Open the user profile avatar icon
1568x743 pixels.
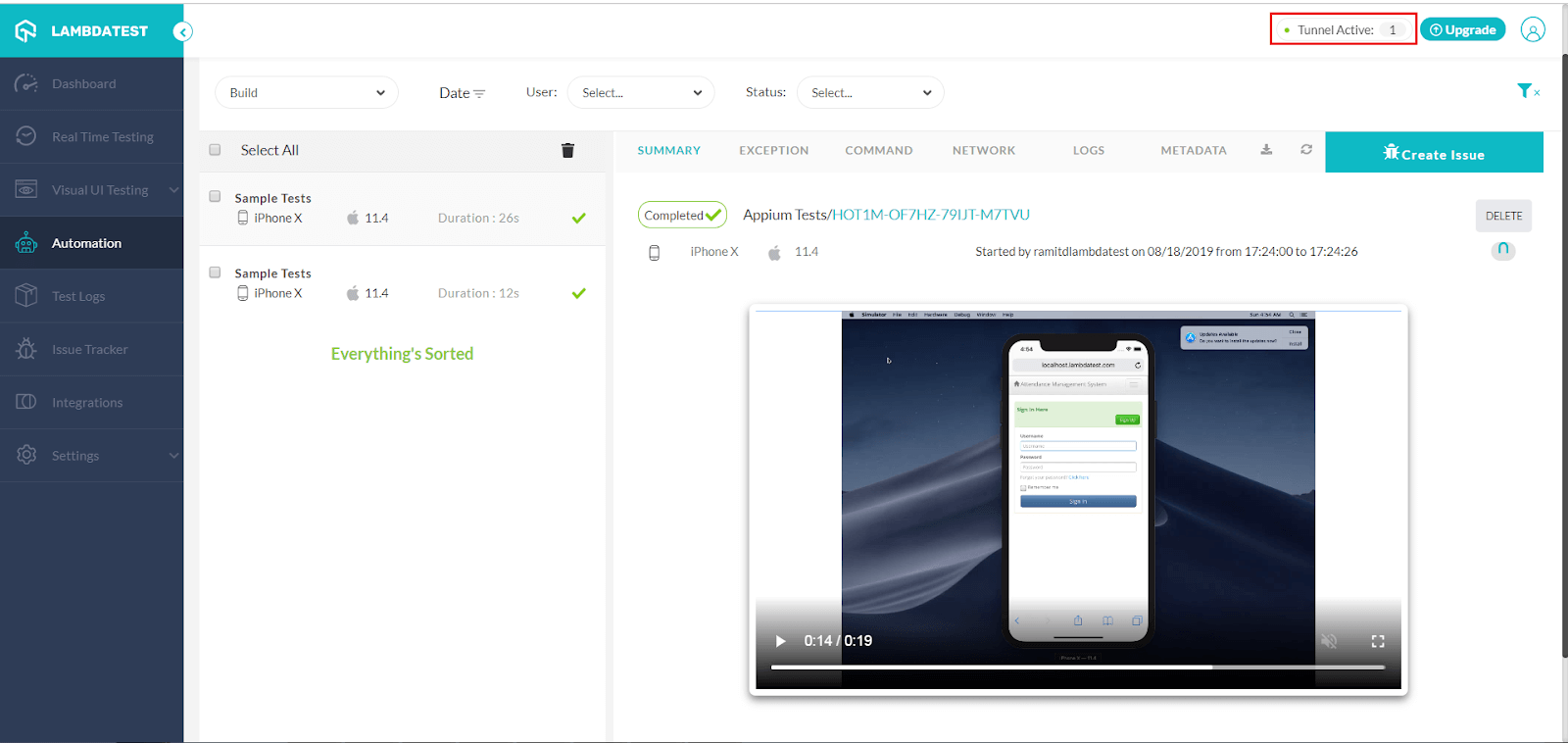(x=1533, y=29)
